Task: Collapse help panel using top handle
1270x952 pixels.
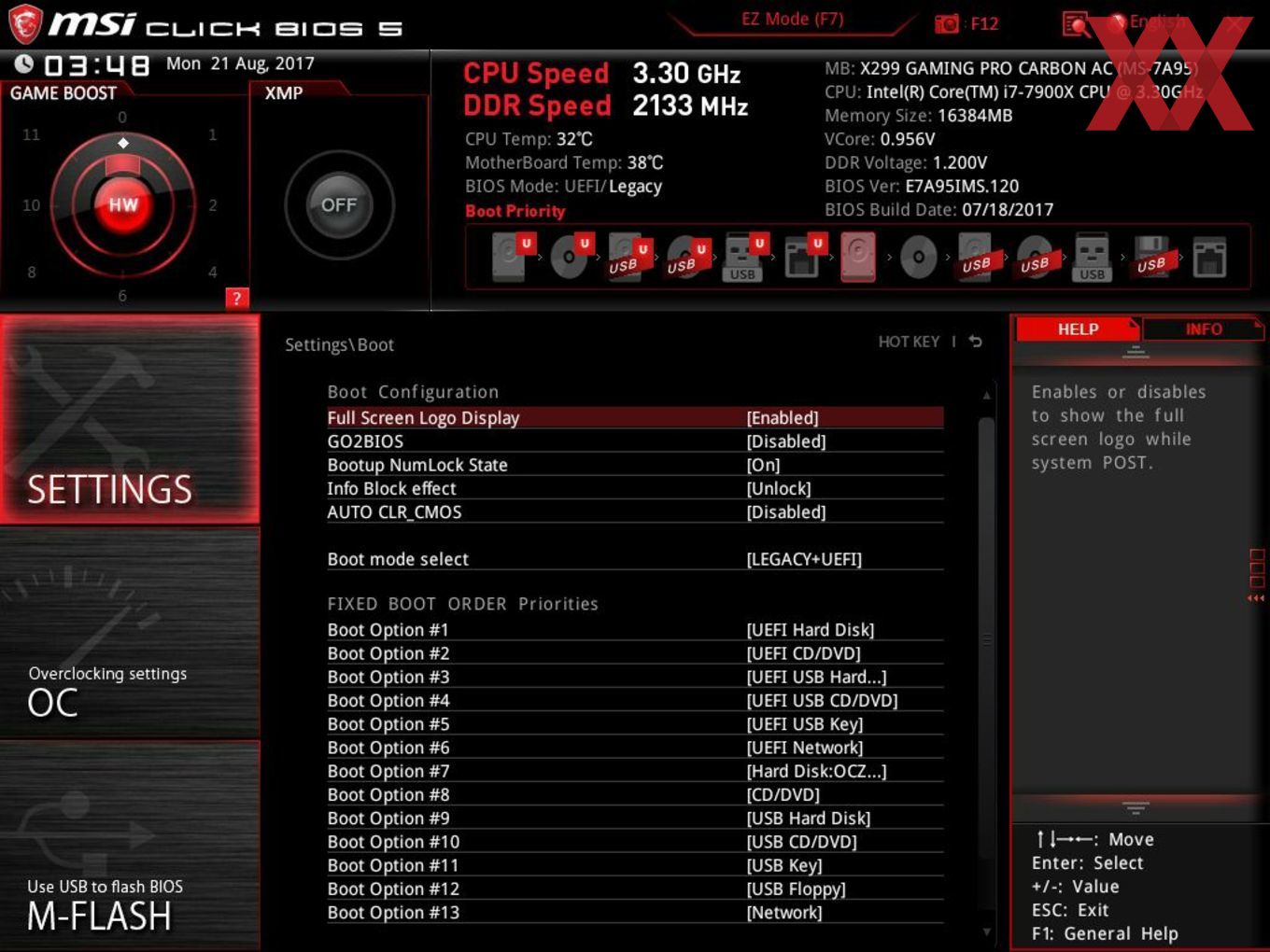Action: tap(1136, 352)
